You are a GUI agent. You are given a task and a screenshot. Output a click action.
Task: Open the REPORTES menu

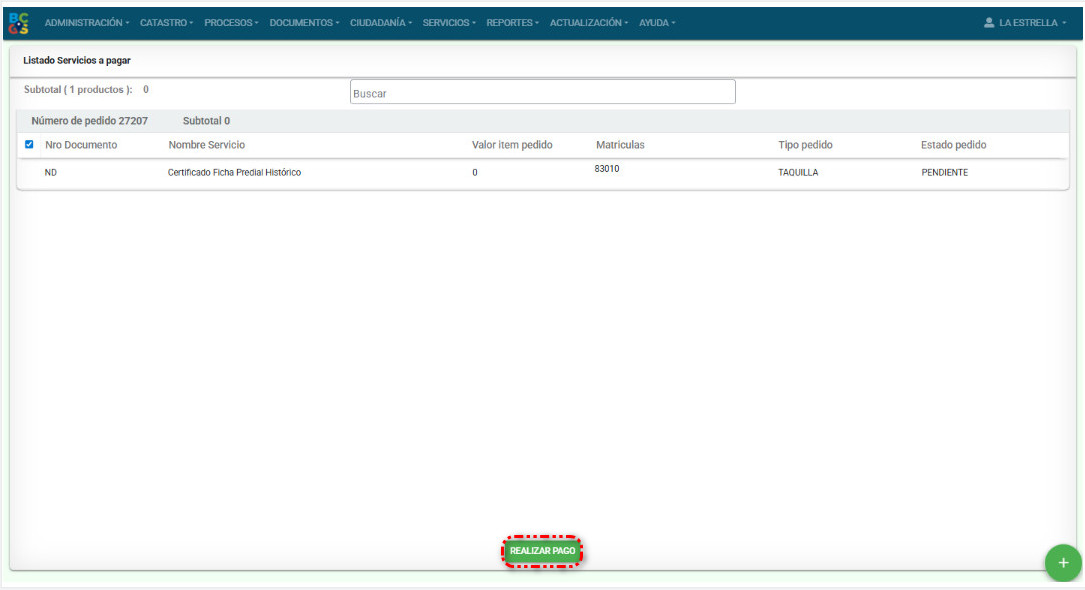pyautogui.click(x=512, y=23)
